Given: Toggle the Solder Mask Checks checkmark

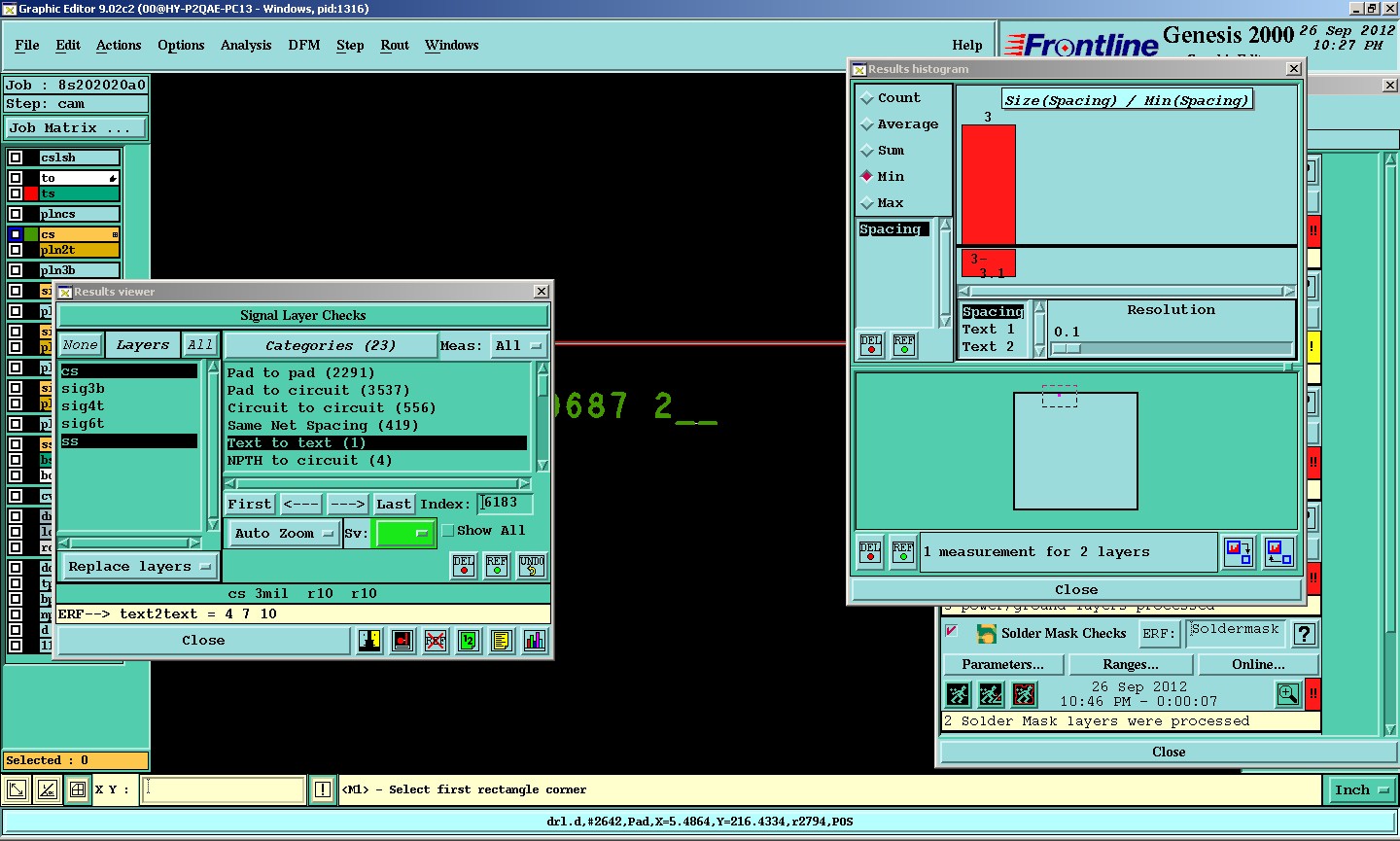Looking at the screenshot, I should point(952,631).
